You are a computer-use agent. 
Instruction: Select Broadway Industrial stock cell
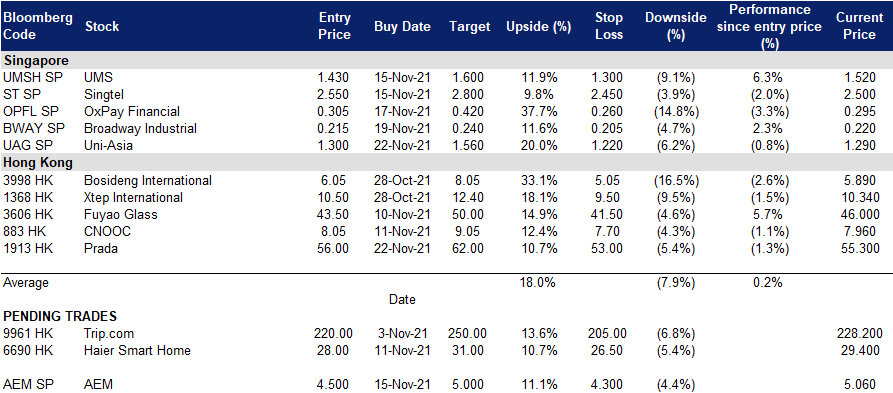click(140, 129)
